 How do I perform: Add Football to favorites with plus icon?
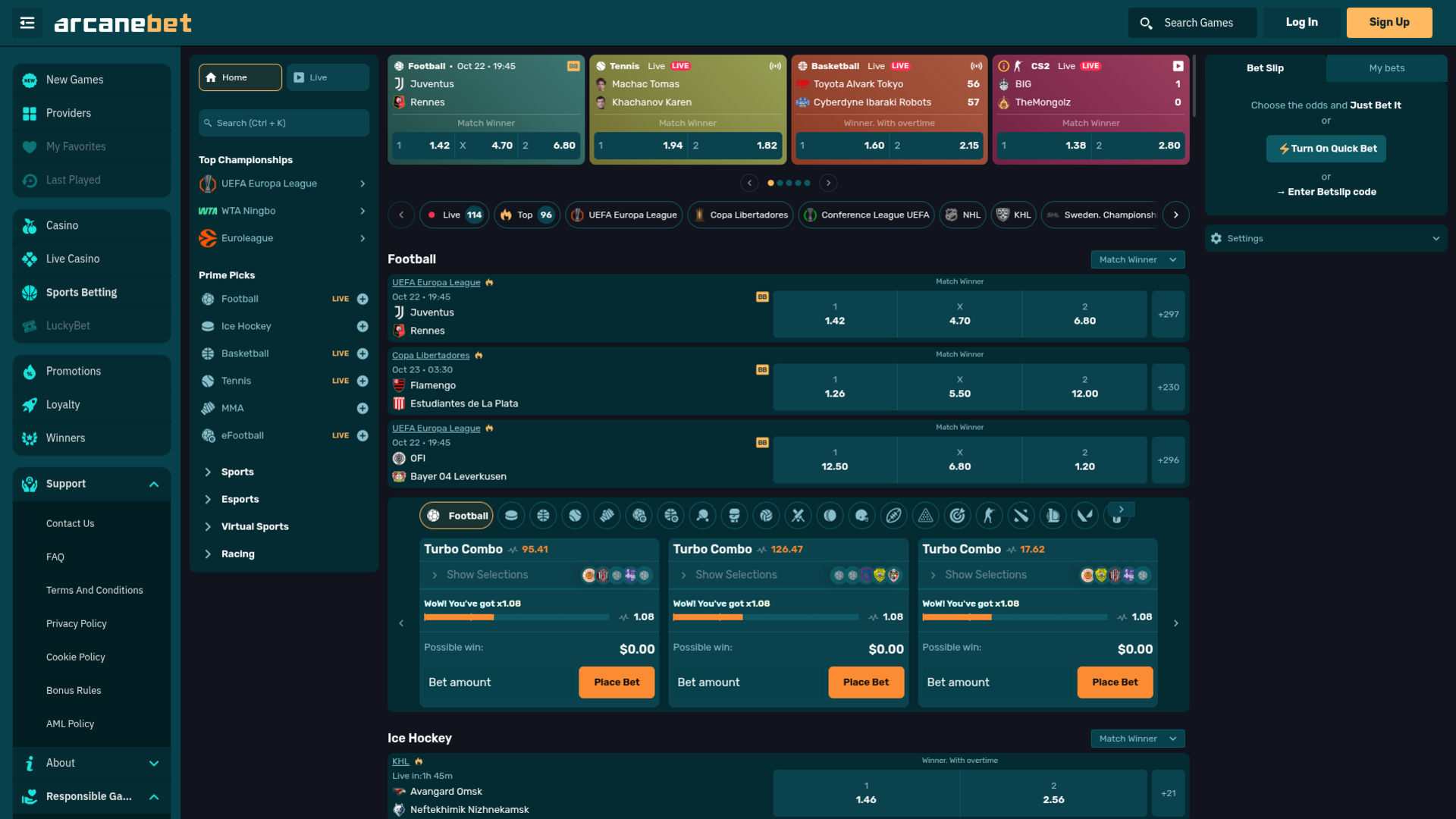[x=362, y=299]
